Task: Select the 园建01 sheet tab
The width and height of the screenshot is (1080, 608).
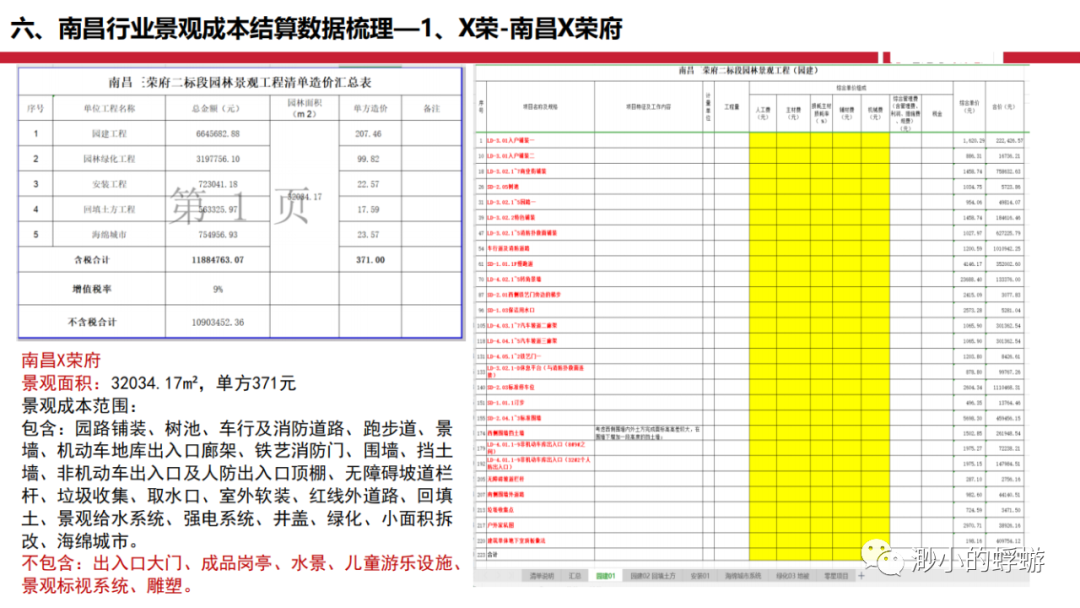Action: (x=605, y=576)
